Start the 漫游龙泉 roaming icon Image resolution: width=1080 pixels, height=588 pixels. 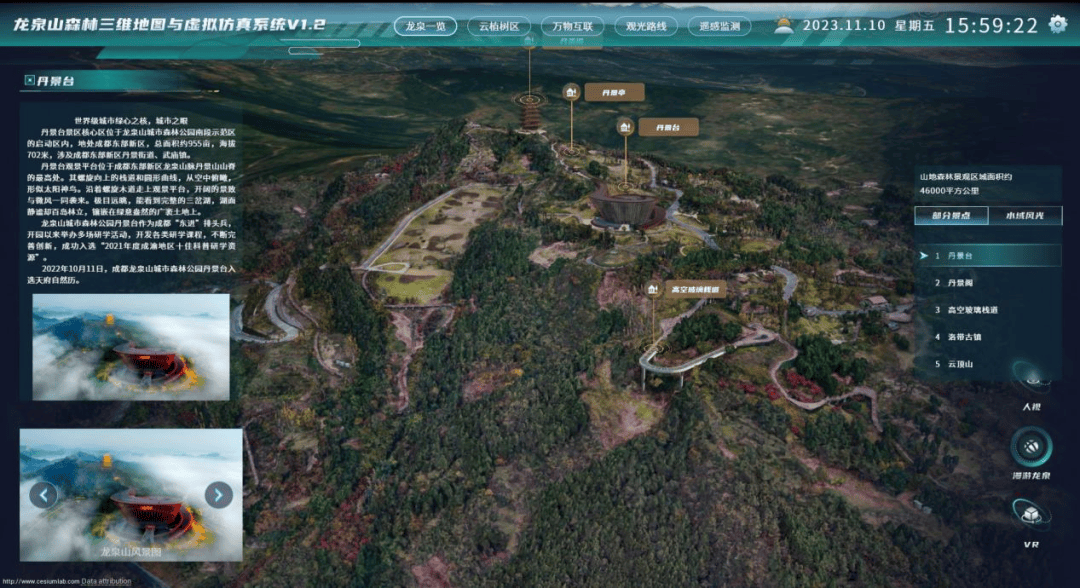(1031, 446)
